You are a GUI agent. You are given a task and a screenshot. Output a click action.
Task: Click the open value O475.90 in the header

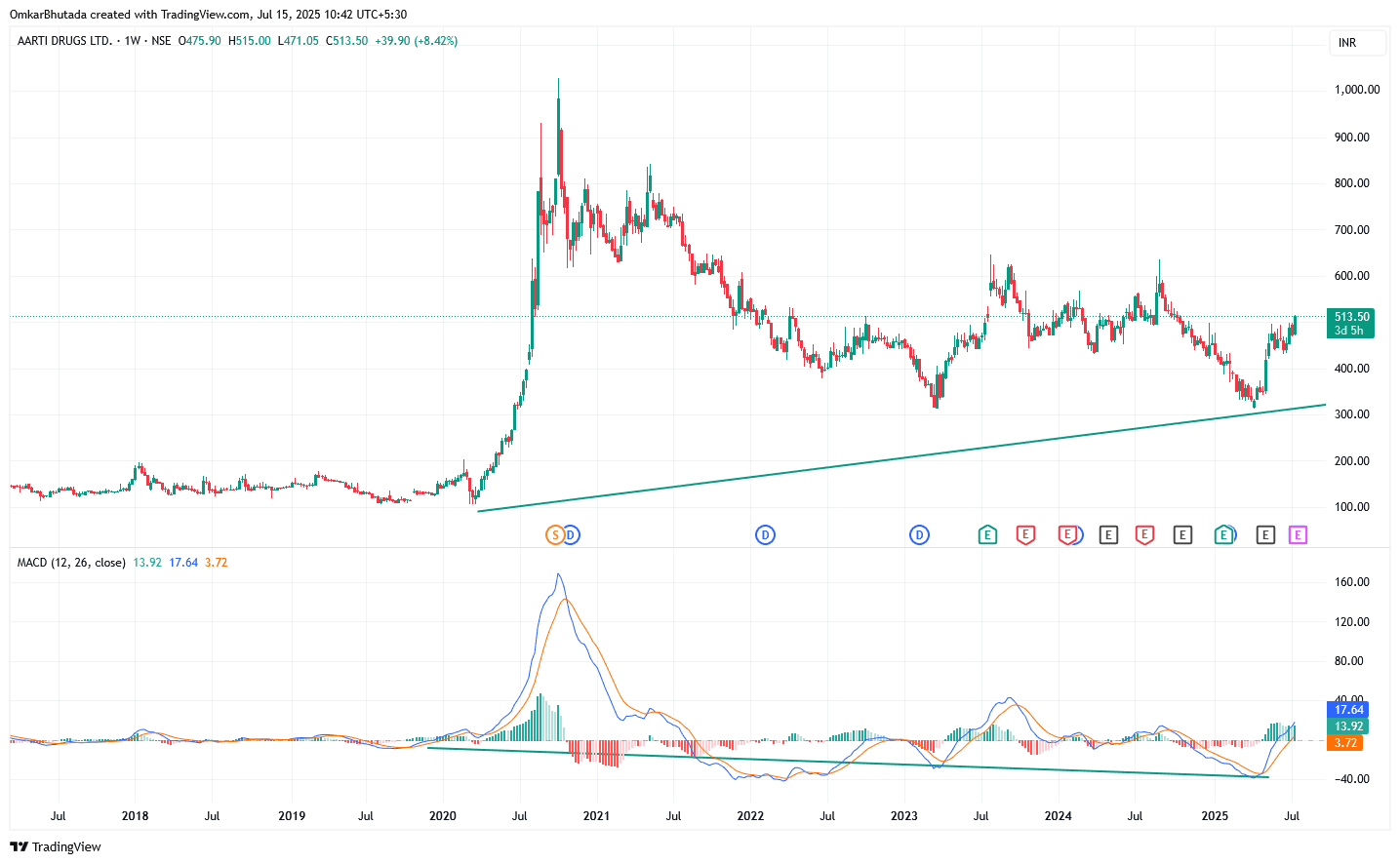click(199, 41)
